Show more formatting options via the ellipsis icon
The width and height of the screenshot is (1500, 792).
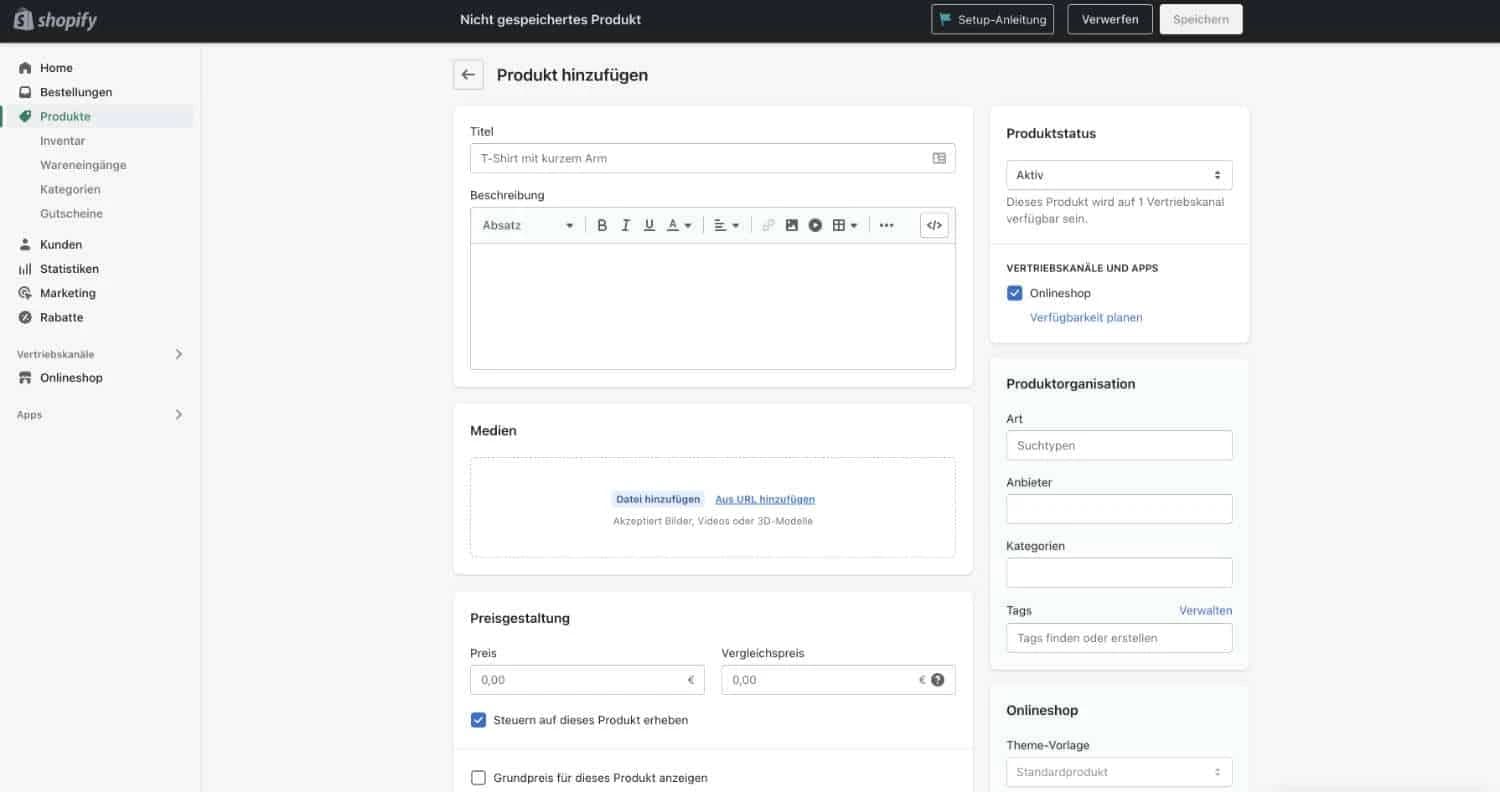tap(886, 225)
